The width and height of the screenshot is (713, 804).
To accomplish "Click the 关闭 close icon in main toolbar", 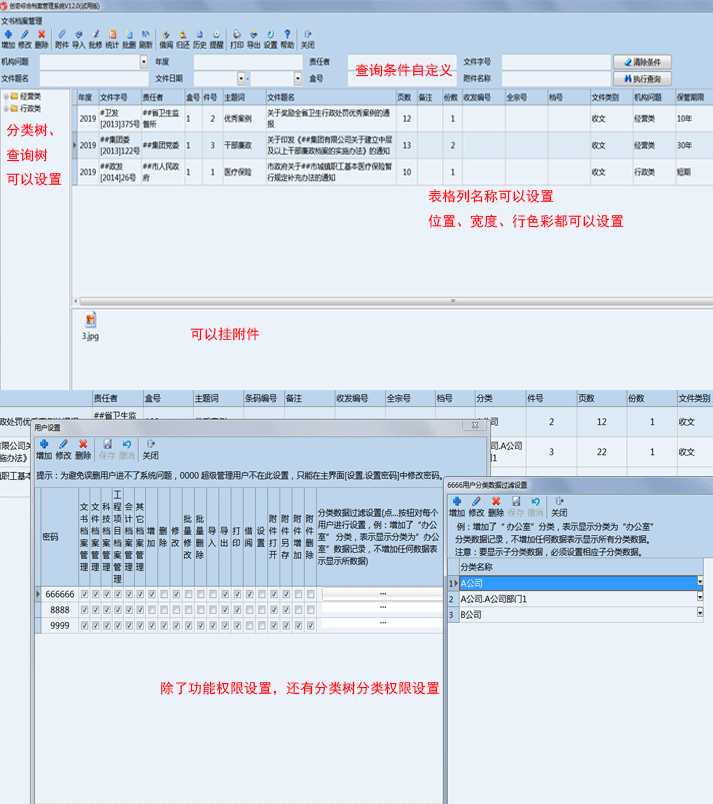I will point(308,34).
